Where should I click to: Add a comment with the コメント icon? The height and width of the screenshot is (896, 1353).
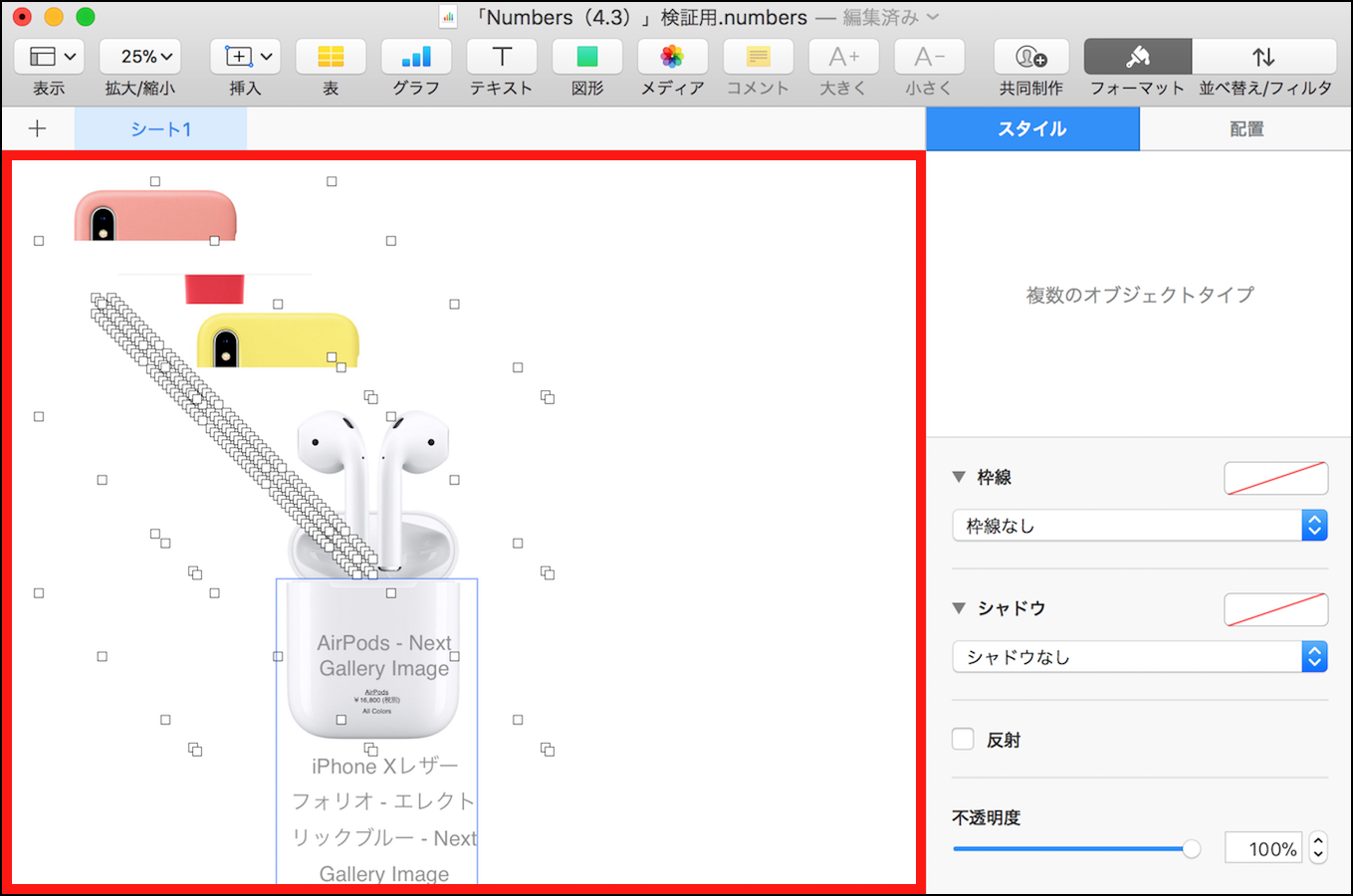[759, 57]
